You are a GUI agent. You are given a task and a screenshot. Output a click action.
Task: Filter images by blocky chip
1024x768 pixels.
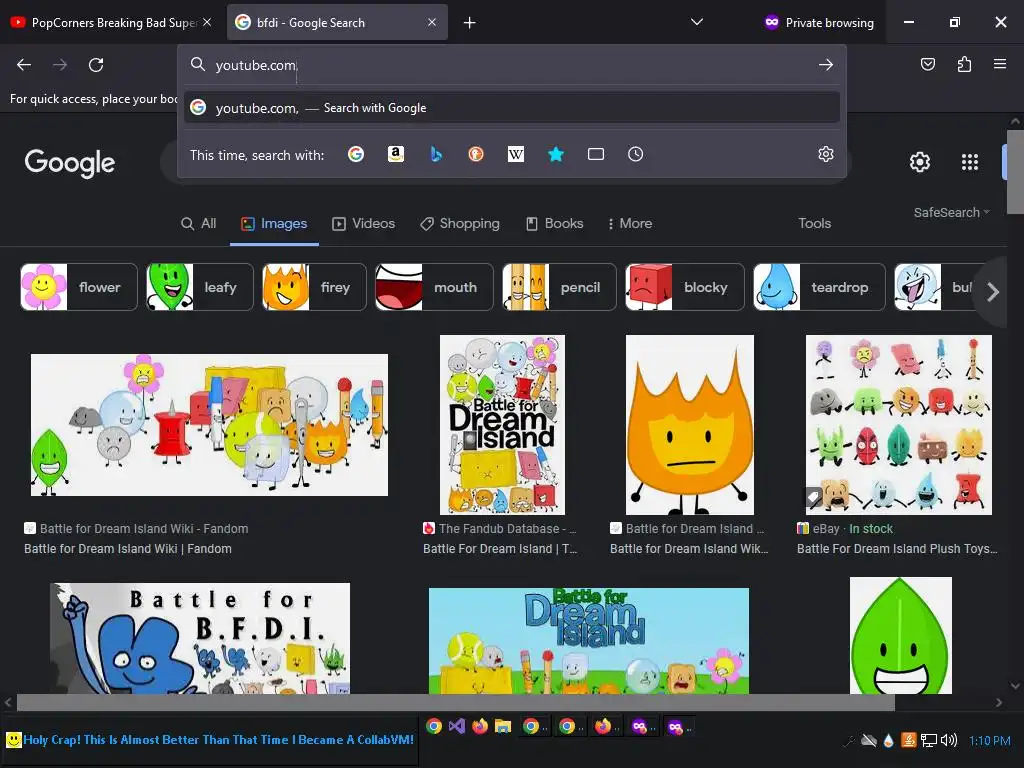pos(684,287)
